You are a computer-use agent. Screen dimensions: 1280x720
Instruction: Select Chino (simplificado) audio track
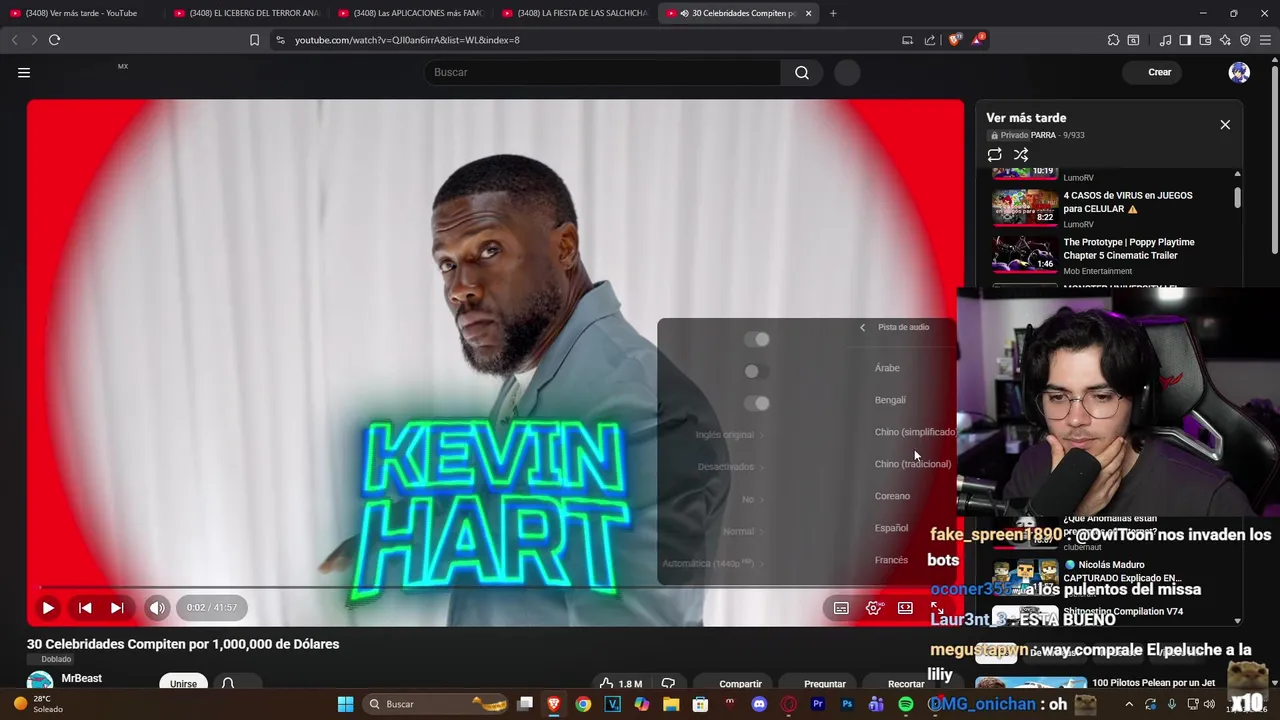914,432
